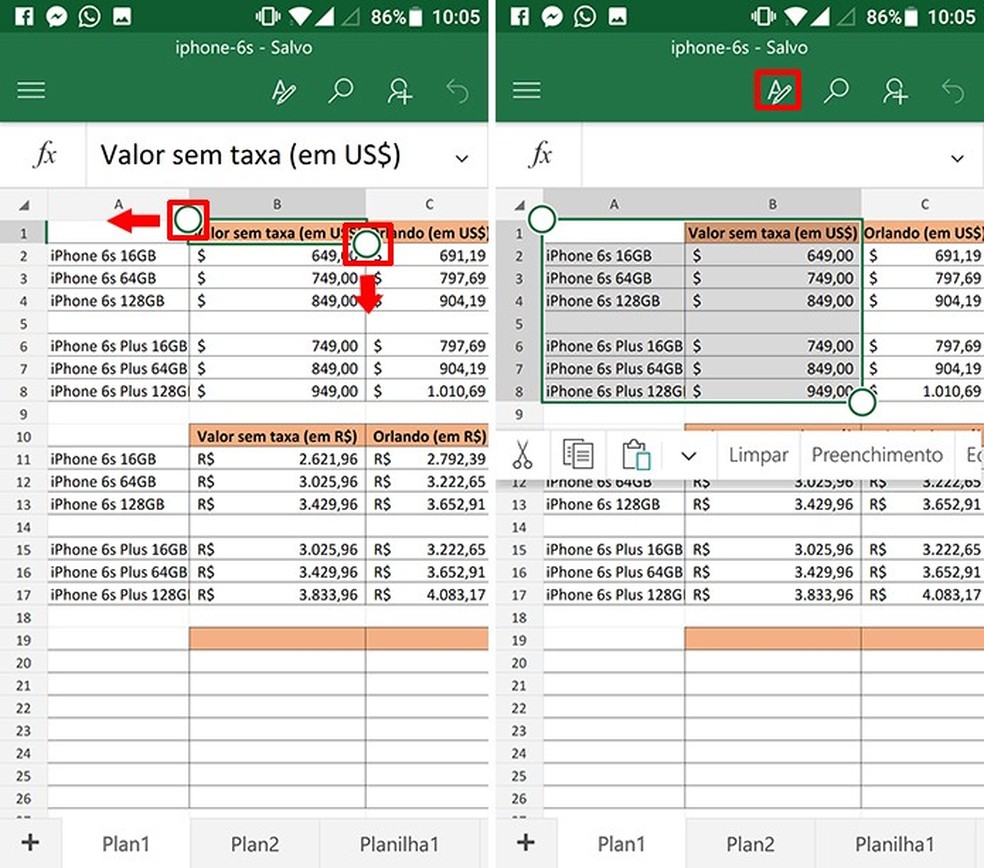Image resolution: width=984 pixels, height=868 pixels.
Task: Open Search to find values in spreadsheet
Action: pos(341,90)
